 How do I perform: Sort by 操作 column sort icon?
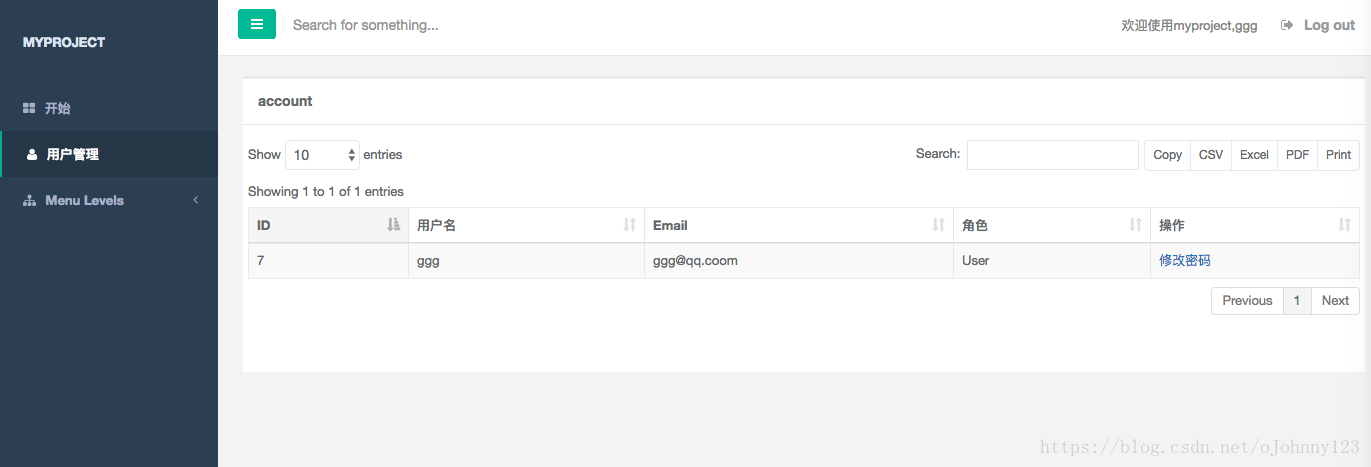coord(1344,225)
